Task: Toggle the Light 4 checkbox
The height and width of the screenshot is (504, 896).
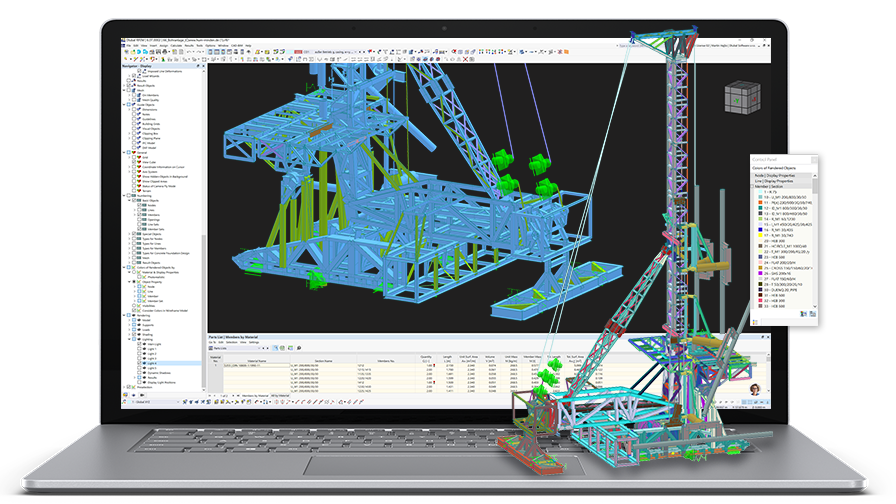Action: click(139, 363)
